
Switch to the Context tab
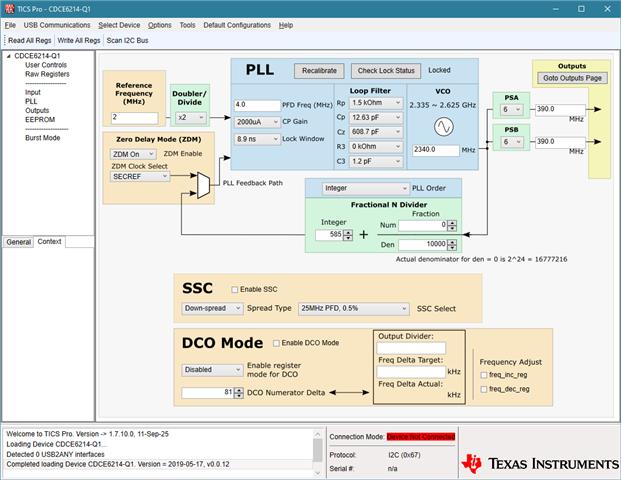[50, 242]
